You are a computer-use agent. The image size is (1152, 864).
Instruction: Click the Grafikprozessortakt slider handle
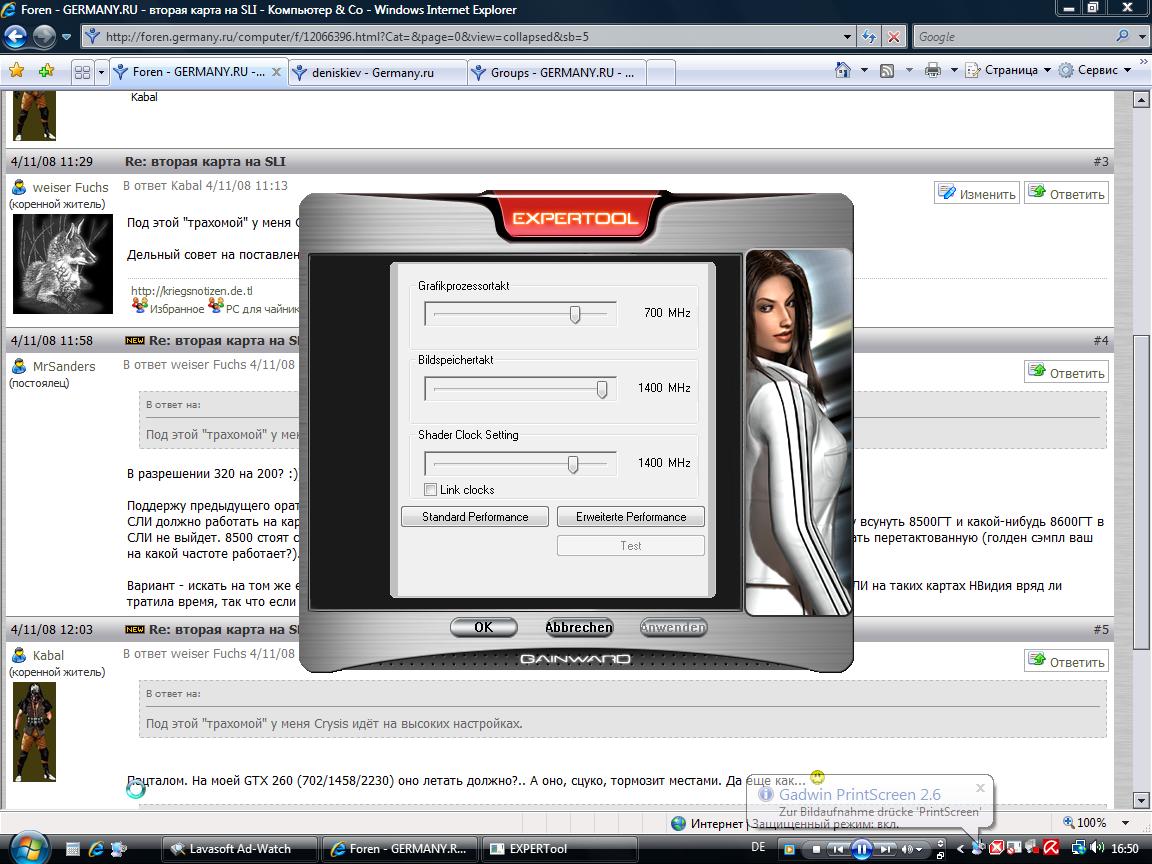coord(575,314)
